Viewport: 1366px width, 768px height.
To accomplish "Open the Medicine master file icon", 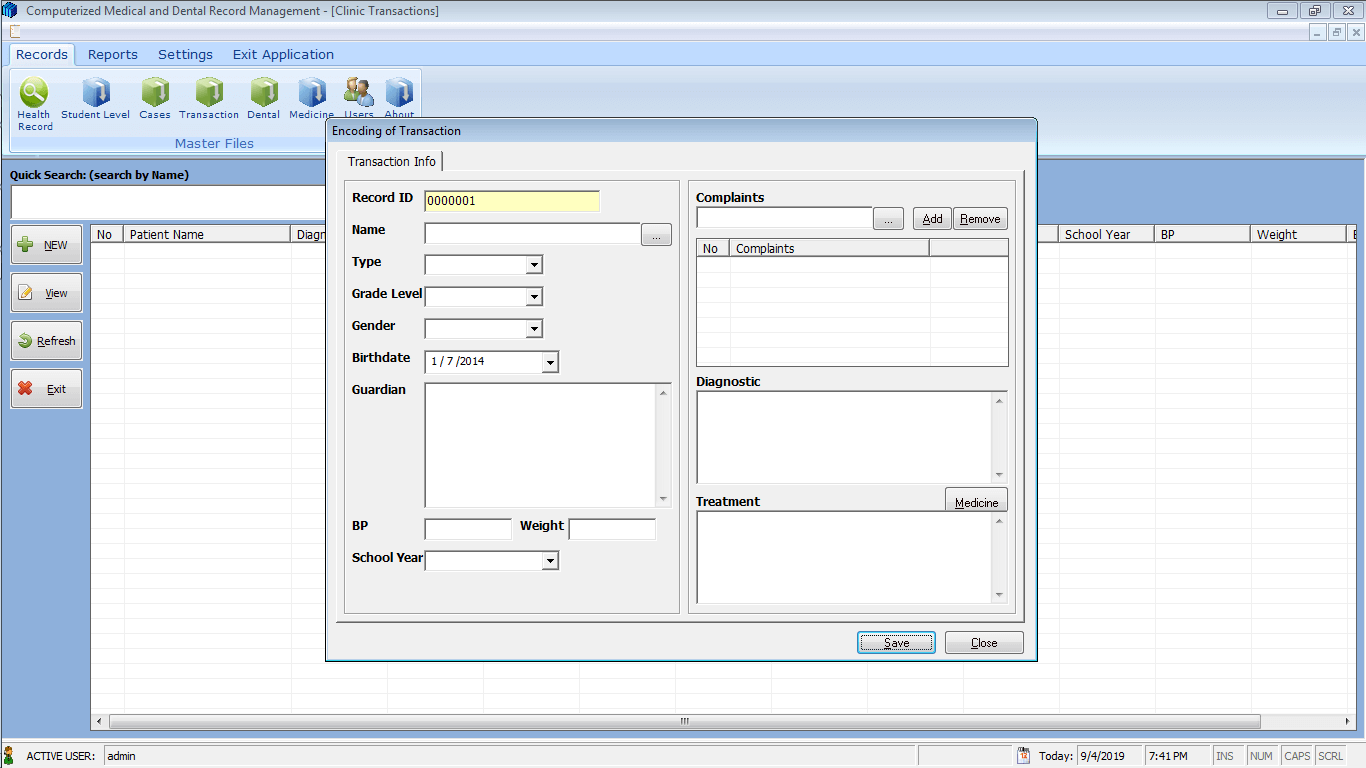I will (312, 99).
